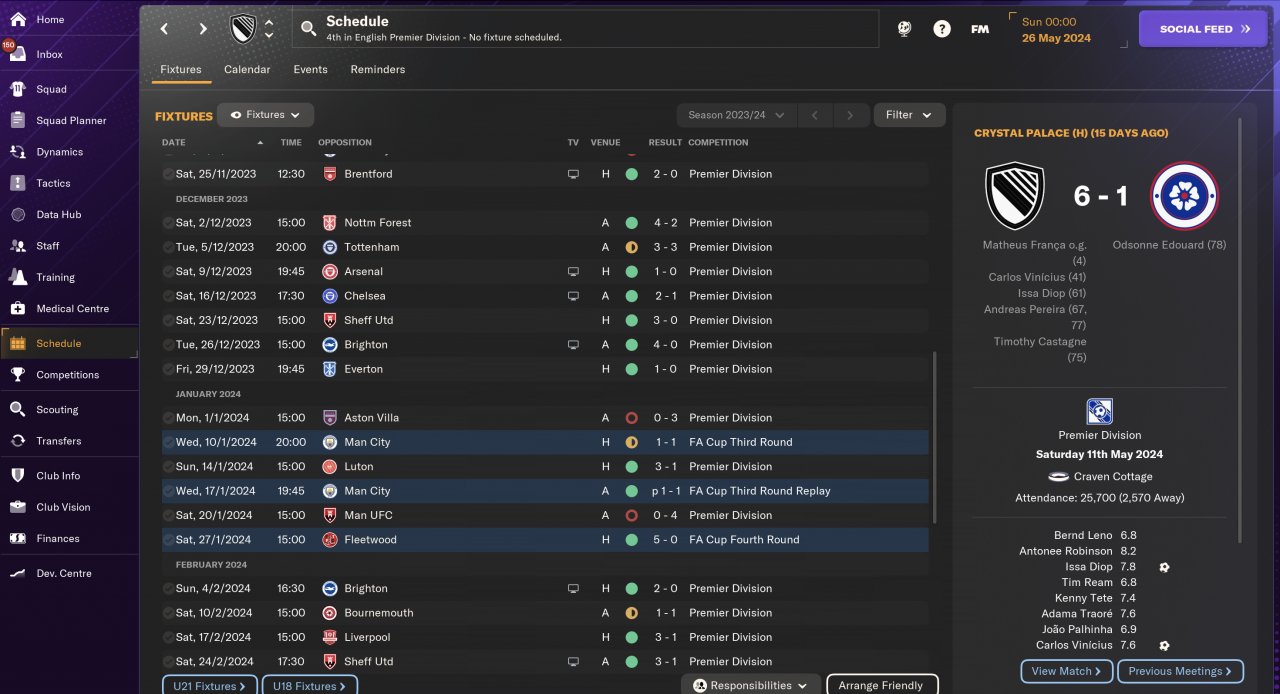Screen dimensions: 1280x694
Task: Click the FM logo icon
Action: point(980,29)
